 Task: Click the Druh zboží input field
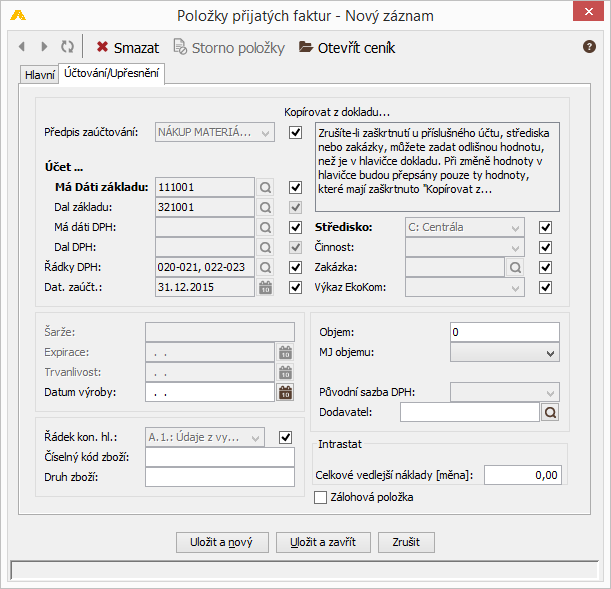(x=220, y=477)
